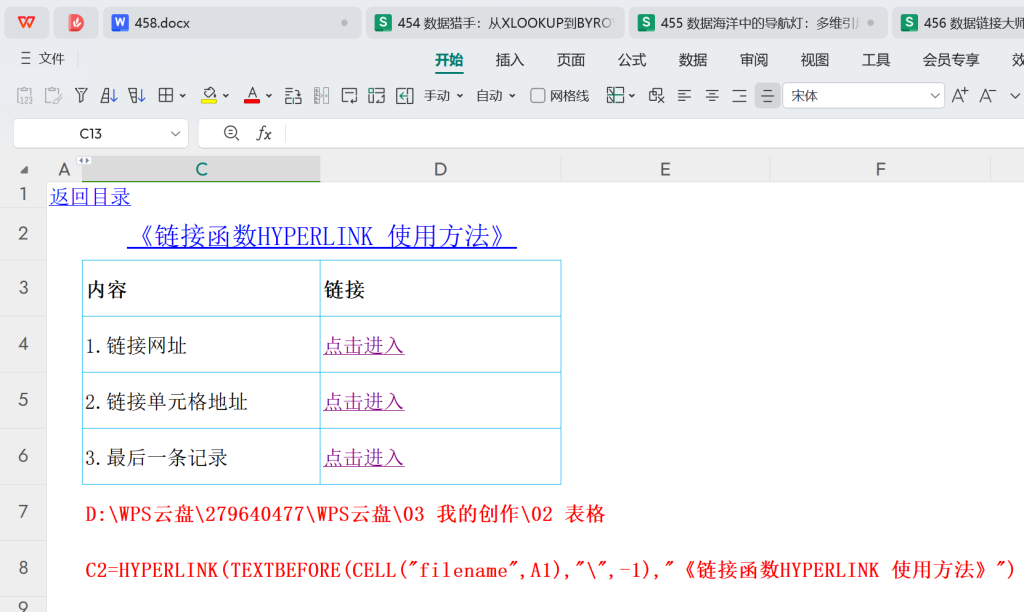Toggle the 网格线 gridlines checkbox

coord(537,96)
